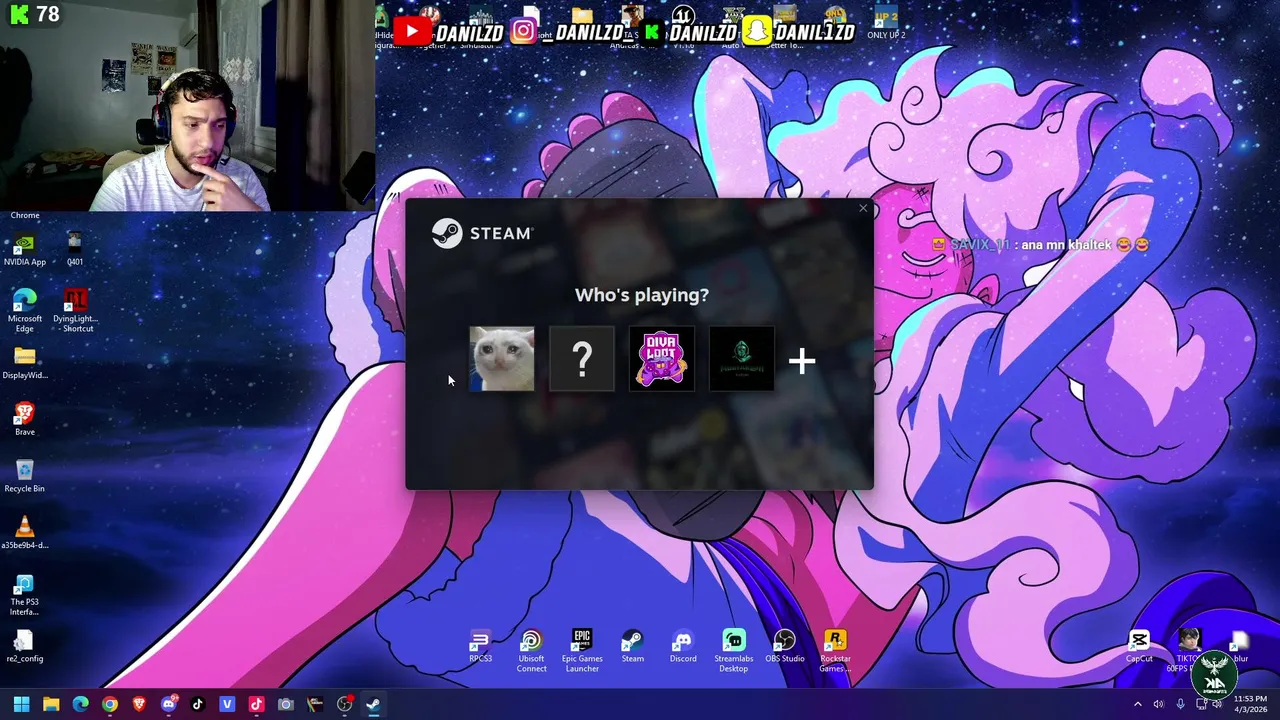
Task: Launch Brave browser from the desktop
Action: (x=25, y=419)
